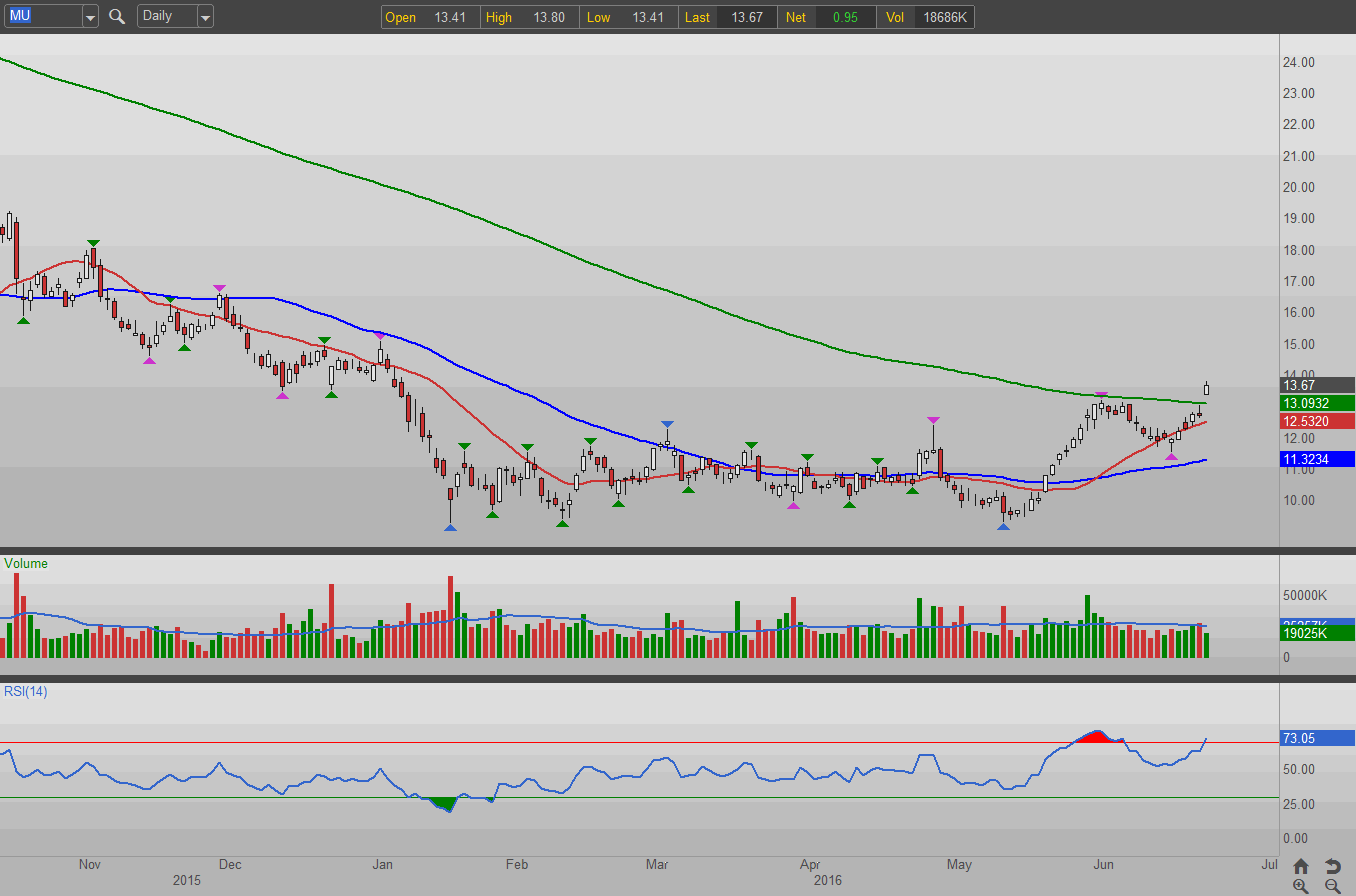Image resolution: width=1356 pixels, height=896 pixels.
Task: Click the red 12.5320 moving average price tag
Action: pos(1317,422)
